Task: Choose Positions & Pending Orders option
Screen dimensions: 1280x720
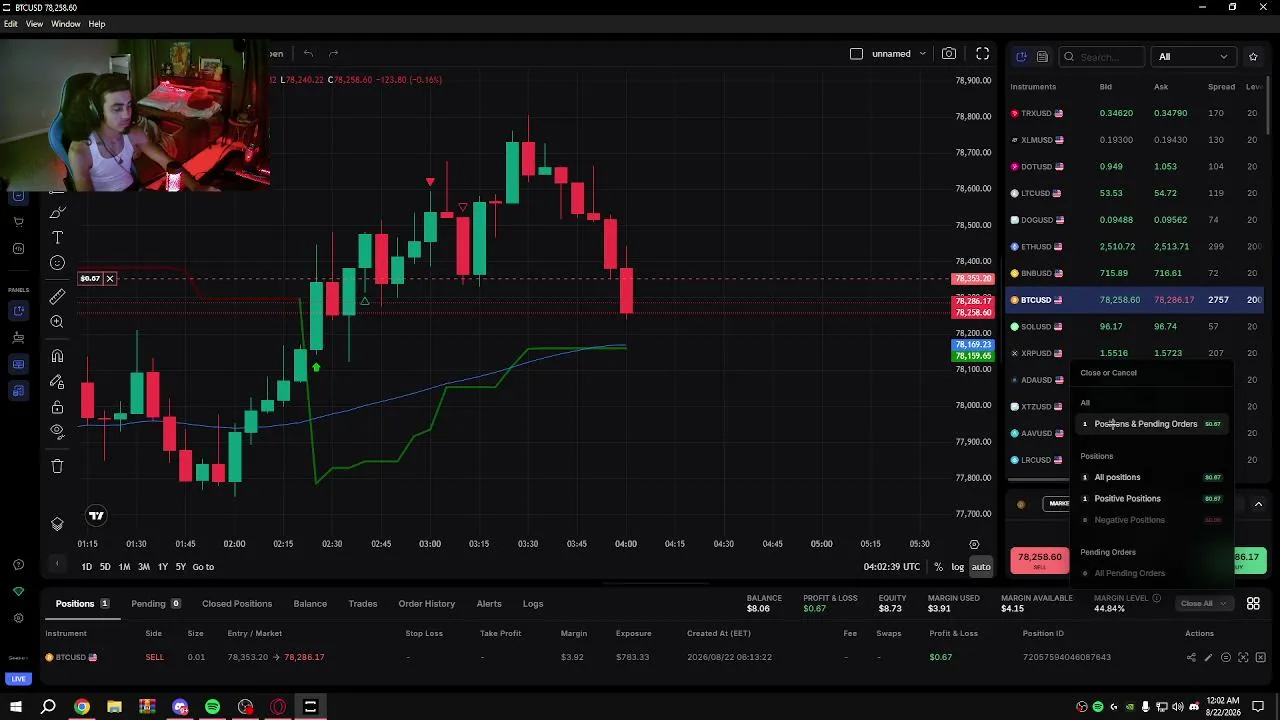Action: pos(1151,424)
